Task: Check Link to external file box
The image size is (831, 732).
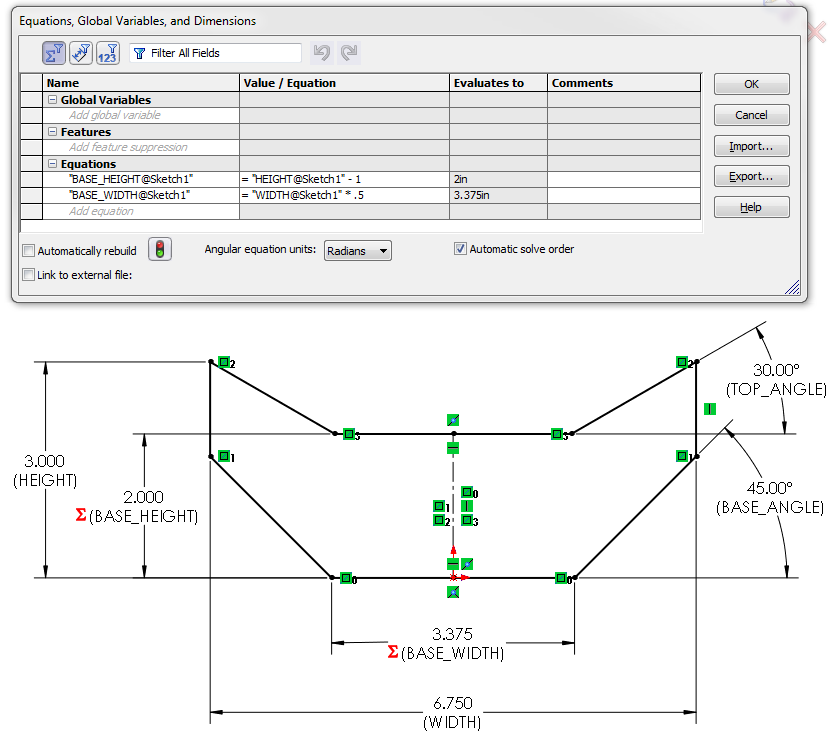Action: (28, 275)
